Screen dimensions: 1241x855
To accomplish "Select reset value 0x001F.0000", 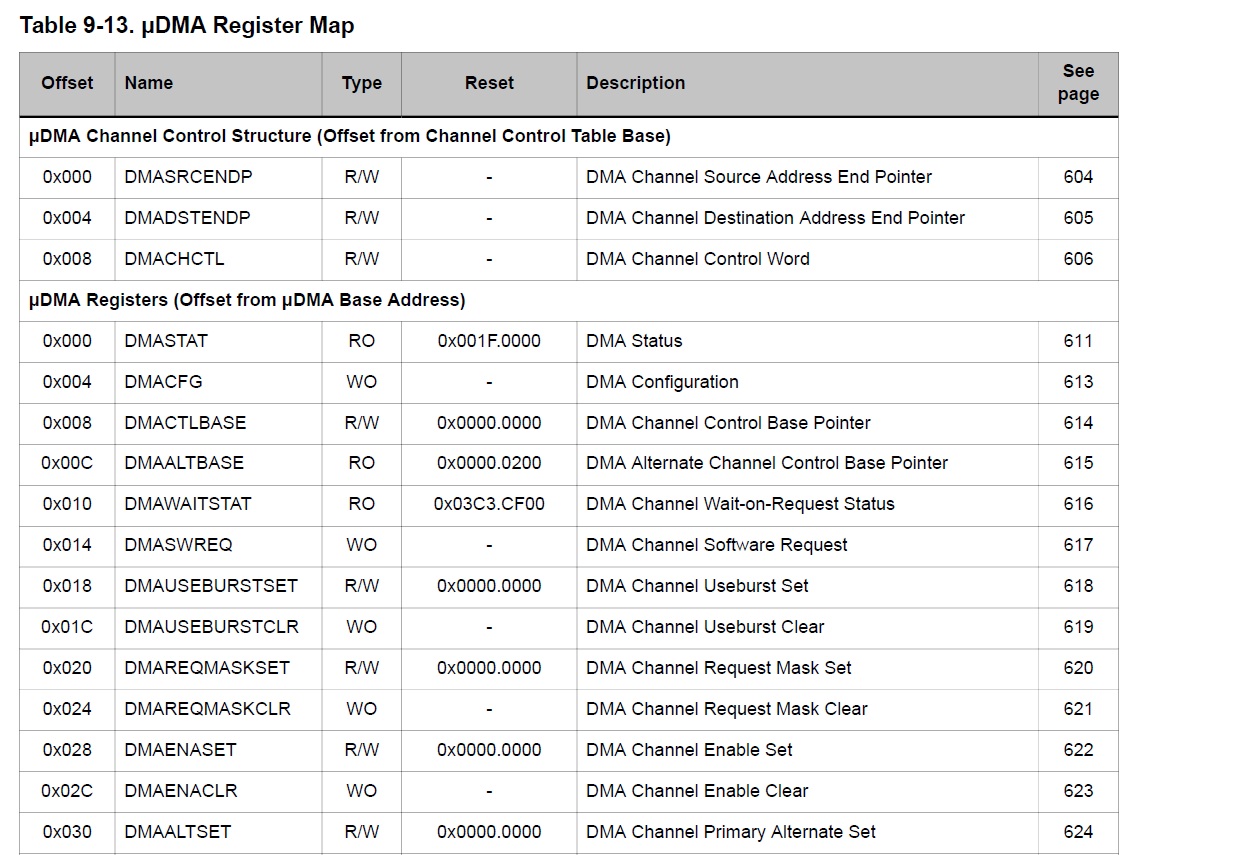I will pos(489,341).
